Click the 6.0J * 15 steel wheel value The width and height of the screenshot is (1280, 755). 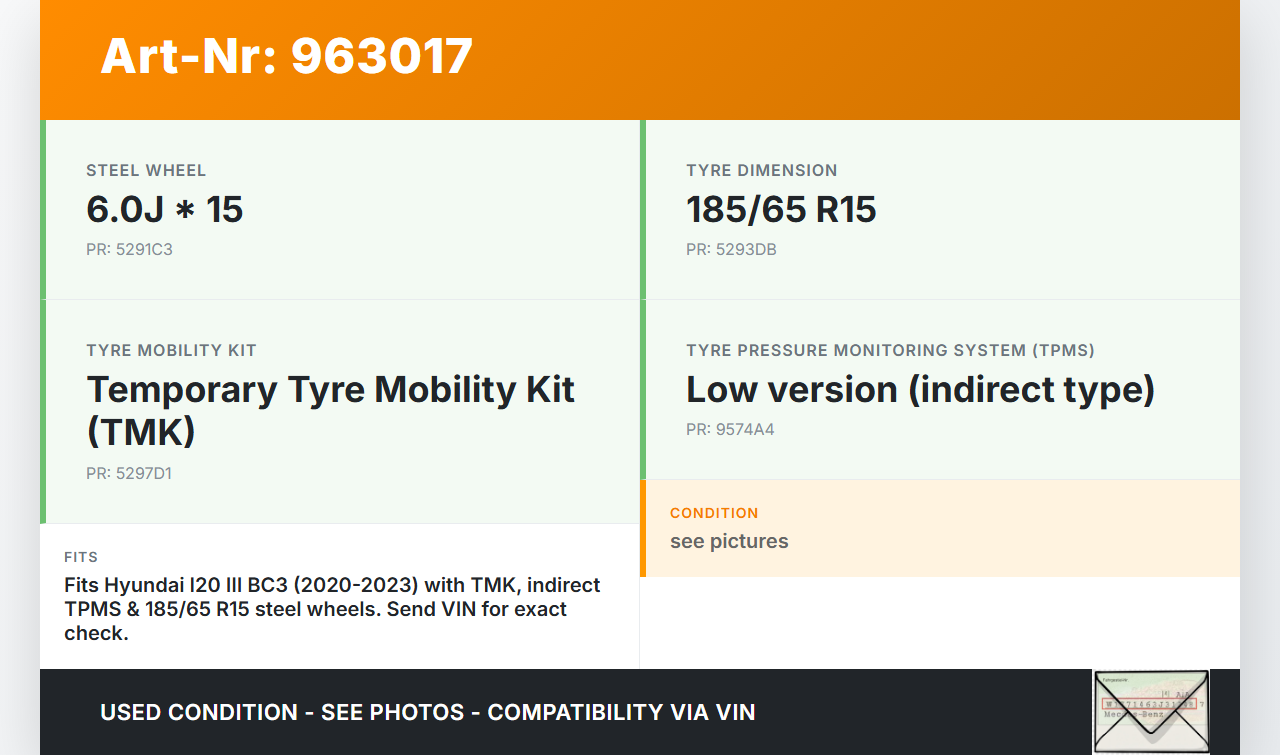pyautogui.click(x=165, y=210)
